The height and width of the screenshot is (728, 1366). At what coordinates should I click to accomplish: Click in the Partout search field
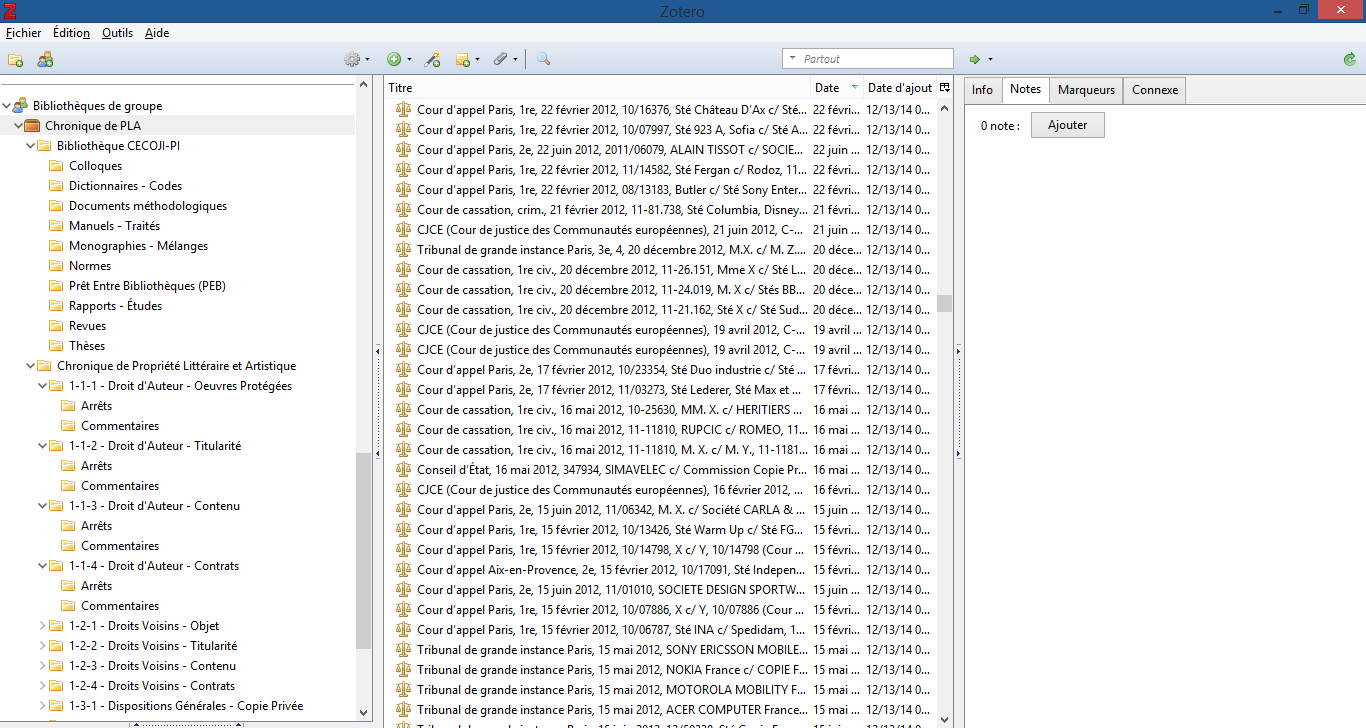tap(872, 59)
